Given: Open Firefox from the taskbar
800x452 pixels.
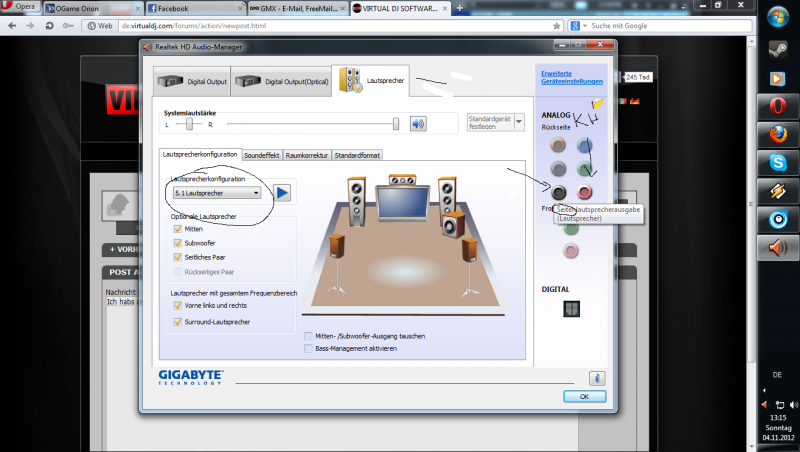Looking at the screenshot, I should click(x=778, y=135).
